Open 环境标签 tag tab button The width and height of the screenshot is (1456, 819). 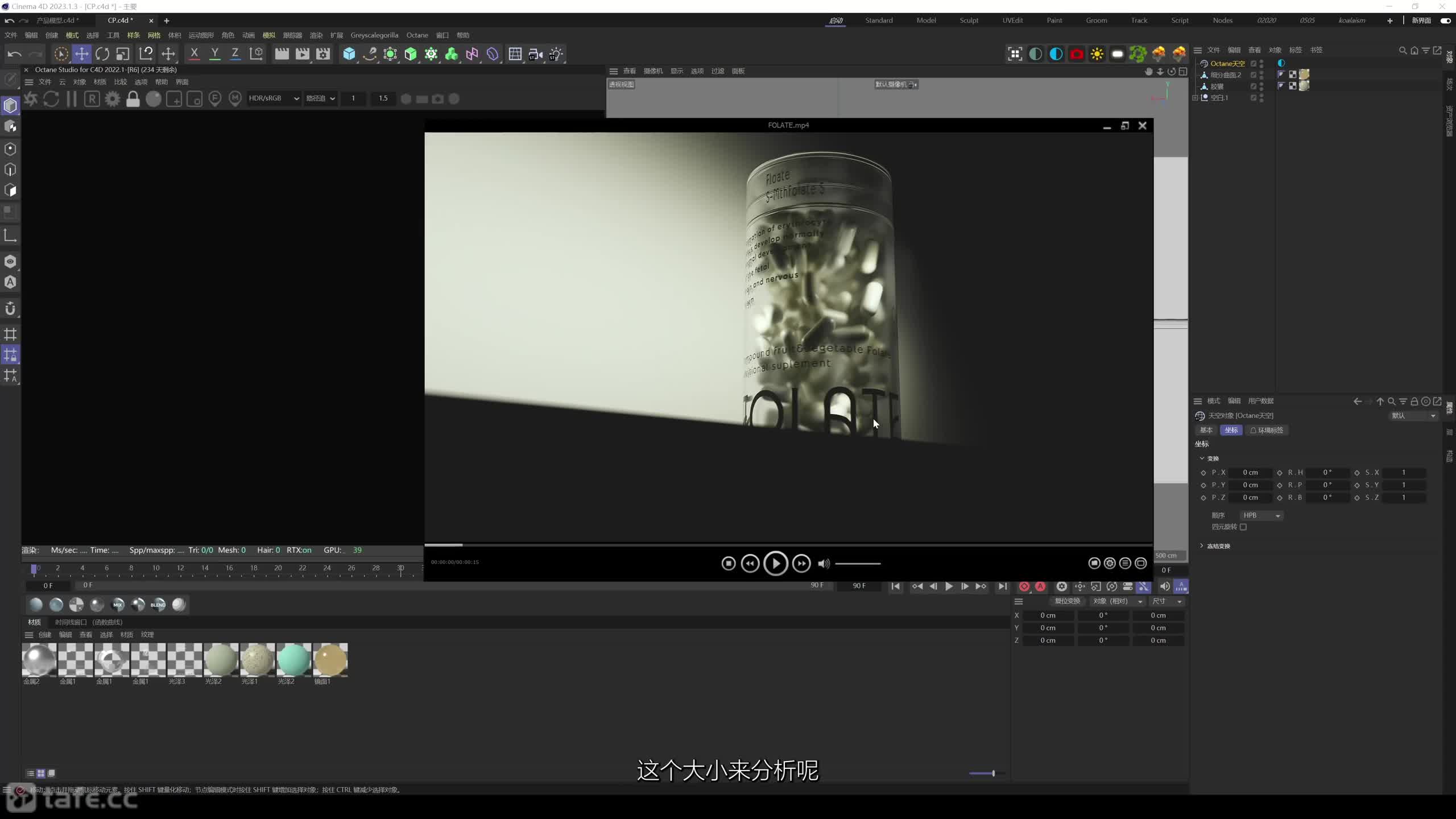1267,431
